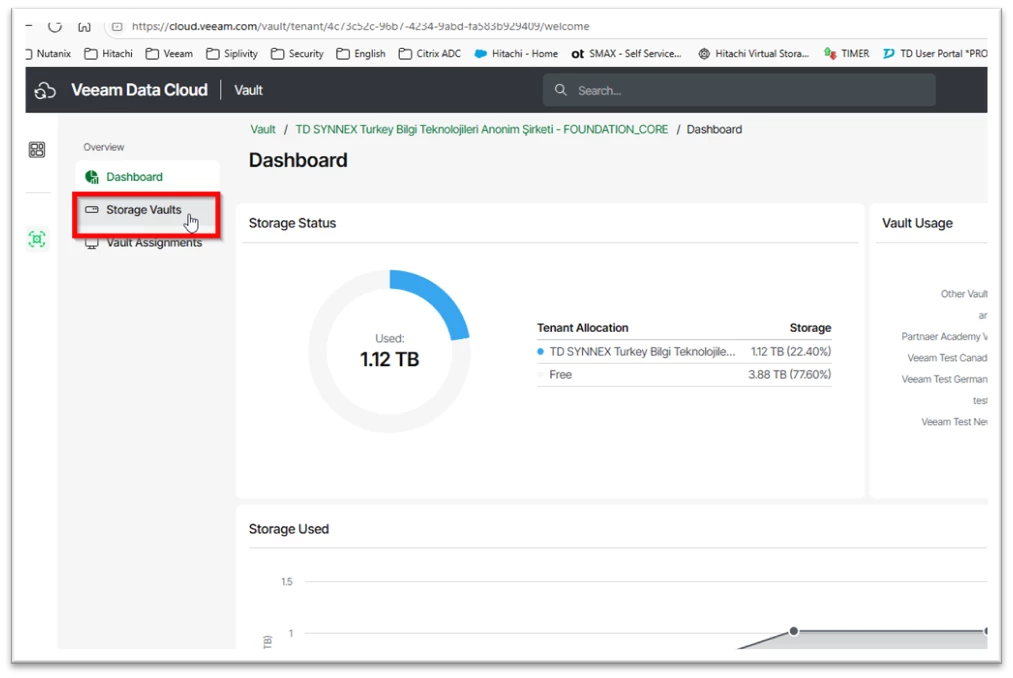Open the Hitachi bookmark folder

point(109,54)
